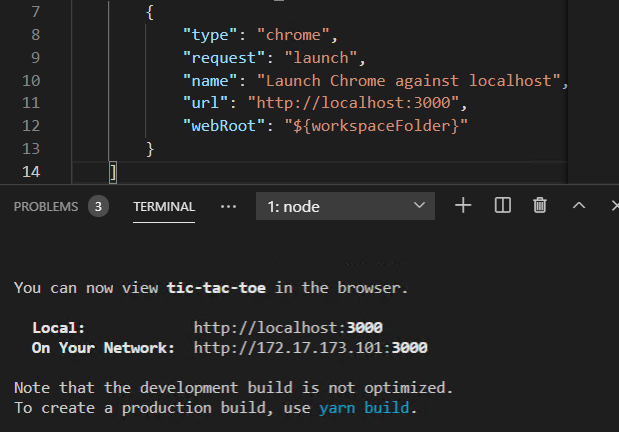Click the "Launch Chrome against localhost" string
The width and height of the screenshot is (619, 432).
[x=409, y=81]
